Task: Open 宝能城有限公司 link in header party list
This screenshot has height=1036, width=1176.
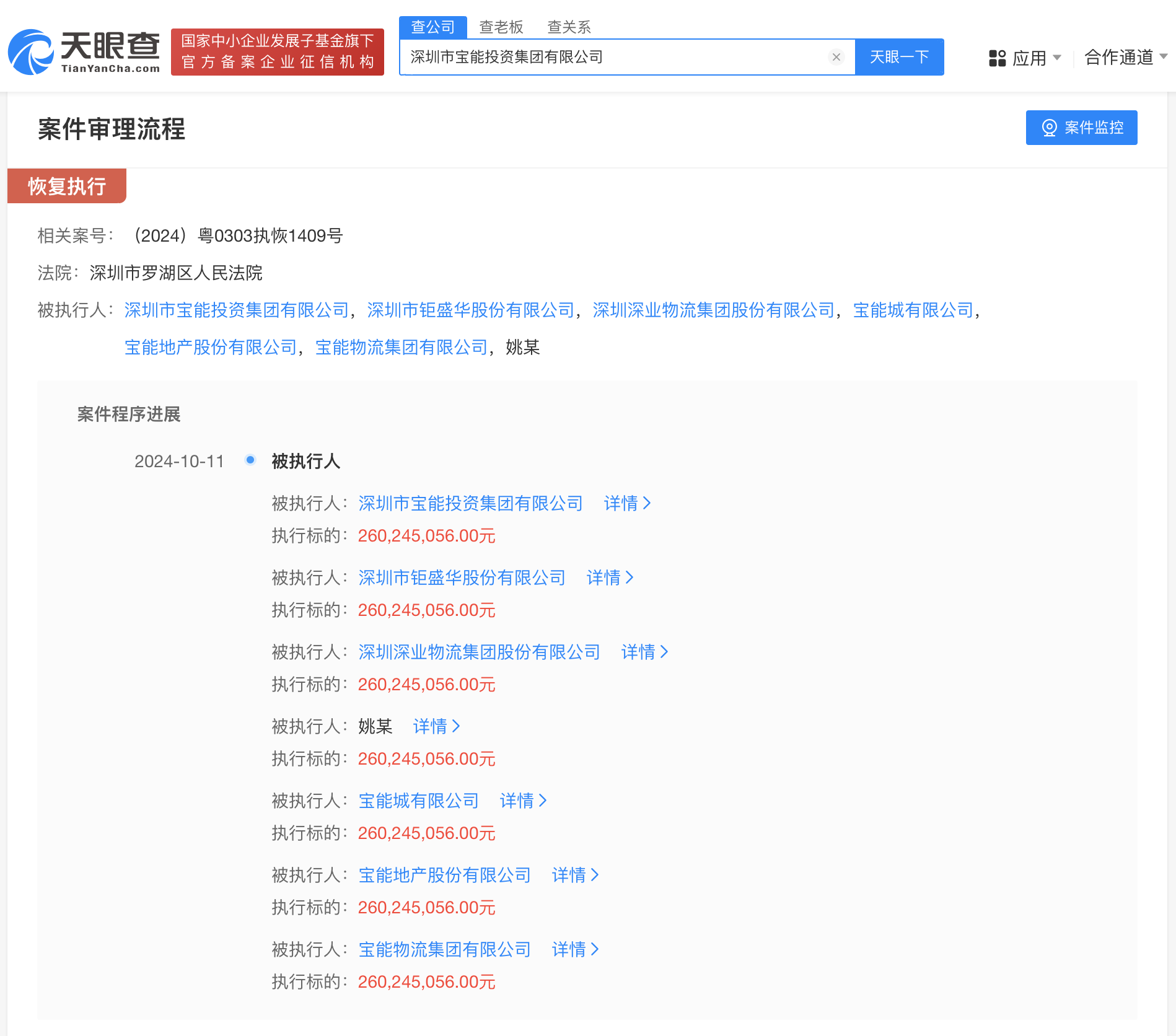Action: coord(913,310)
